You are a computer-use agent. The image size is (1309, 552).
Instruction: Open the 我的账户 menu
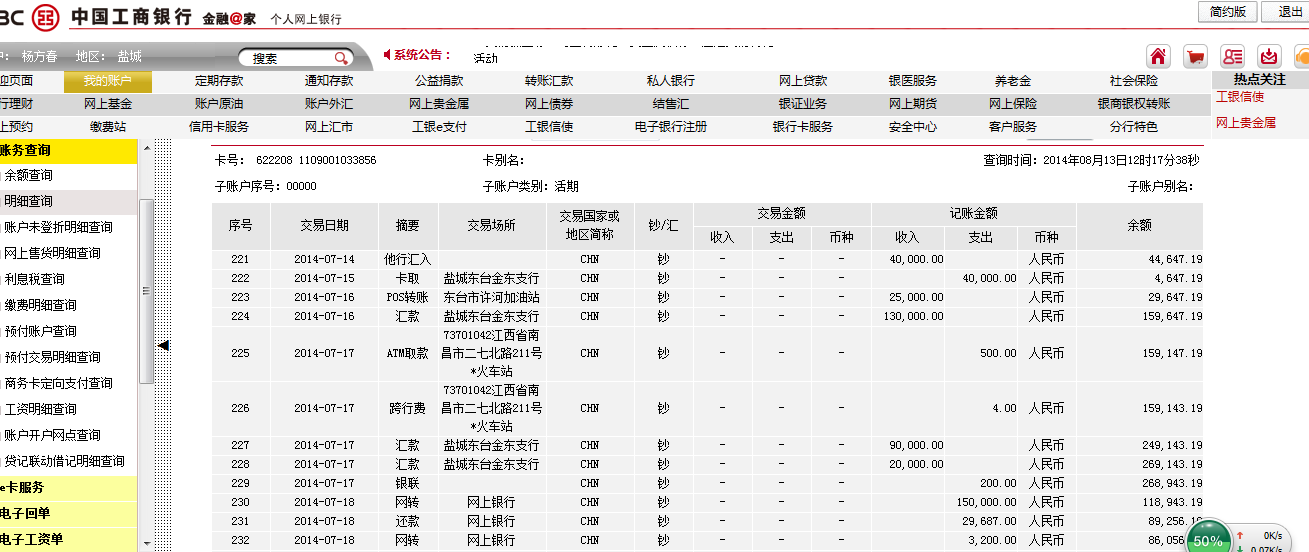coord(107,81)
